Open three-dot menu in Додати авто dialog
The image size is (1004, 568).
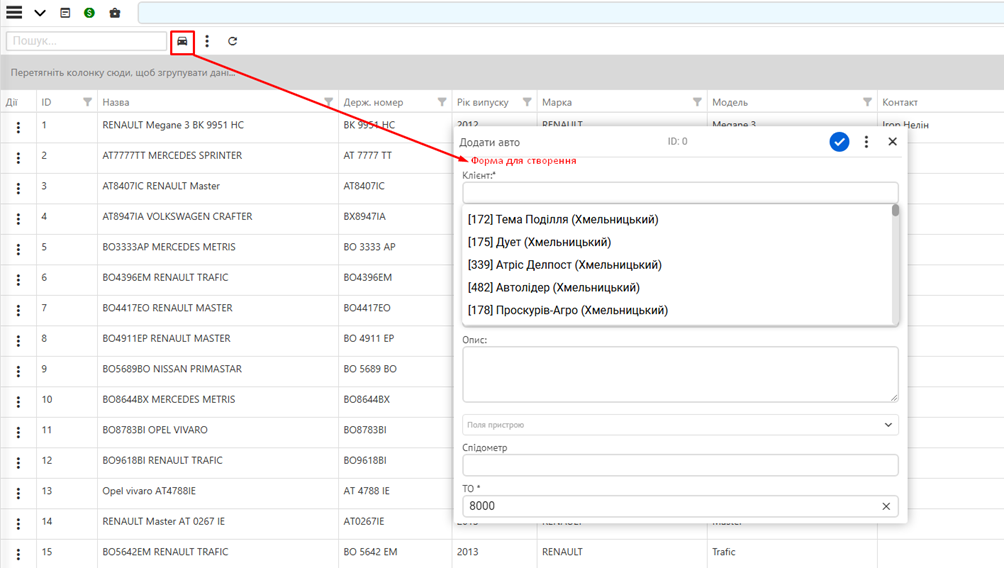[866, 142]
